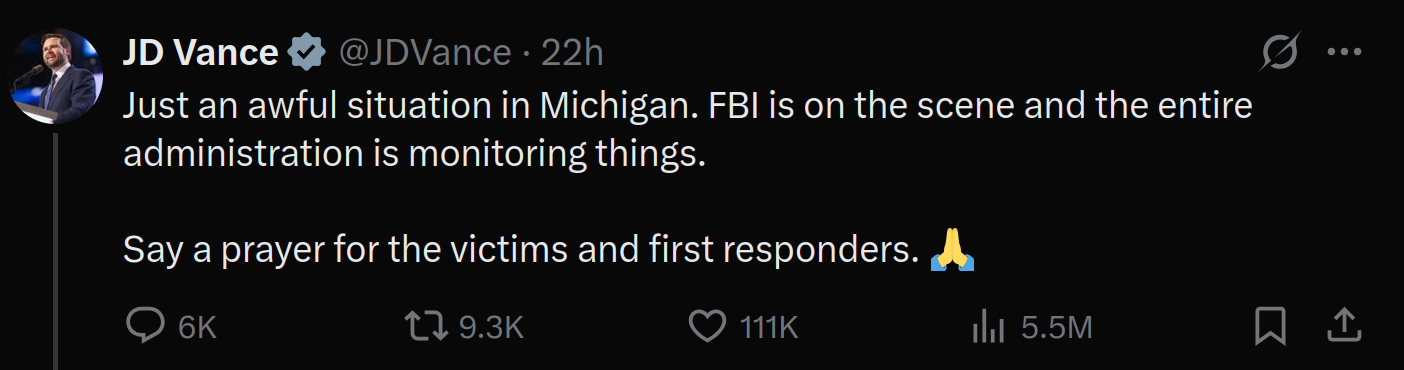Image resolution: width=1404 pixels, height=370 pixels.
Task: Repost the tweet using the retweet icon
Action: (x=425, y=326)
